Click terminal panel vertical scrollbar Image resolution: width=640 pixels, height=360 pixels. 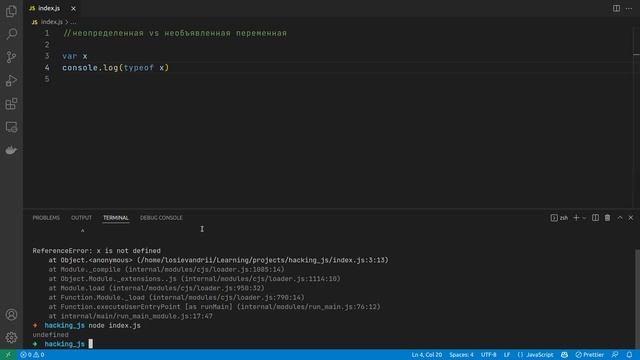coord(637,298)
